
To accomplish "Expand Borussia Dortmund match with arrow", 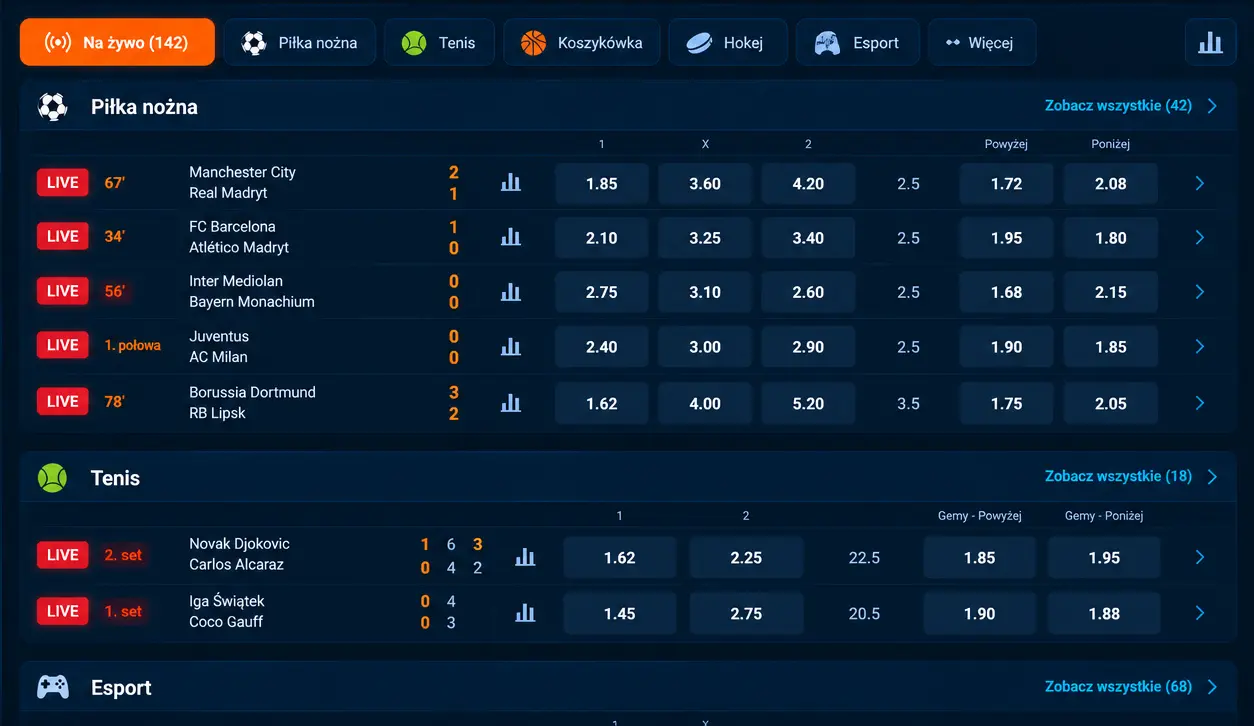I will (x=1200, y=404).
